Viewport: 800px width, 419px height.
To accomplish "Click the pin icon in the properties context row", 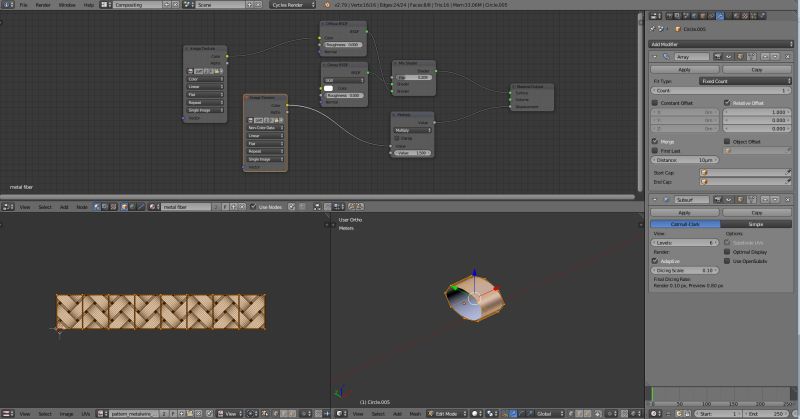I will click(x=653, y=29).
